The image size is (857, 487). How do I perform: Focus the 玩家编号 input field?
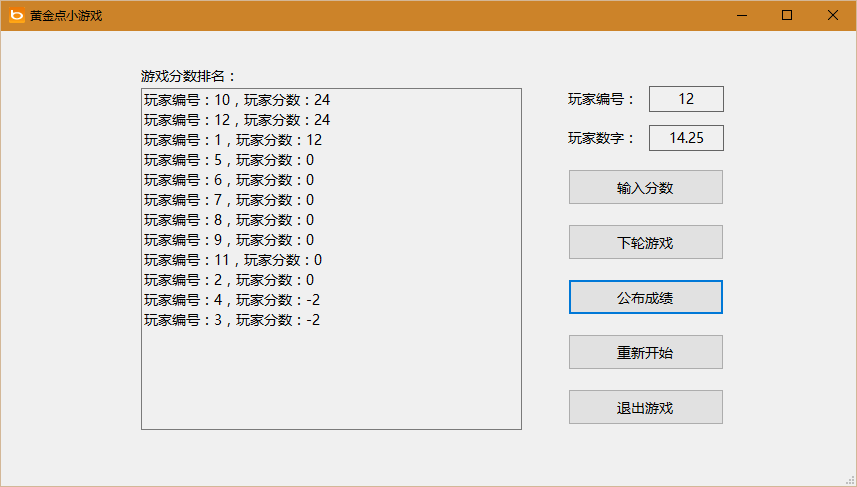click(686, 99)
